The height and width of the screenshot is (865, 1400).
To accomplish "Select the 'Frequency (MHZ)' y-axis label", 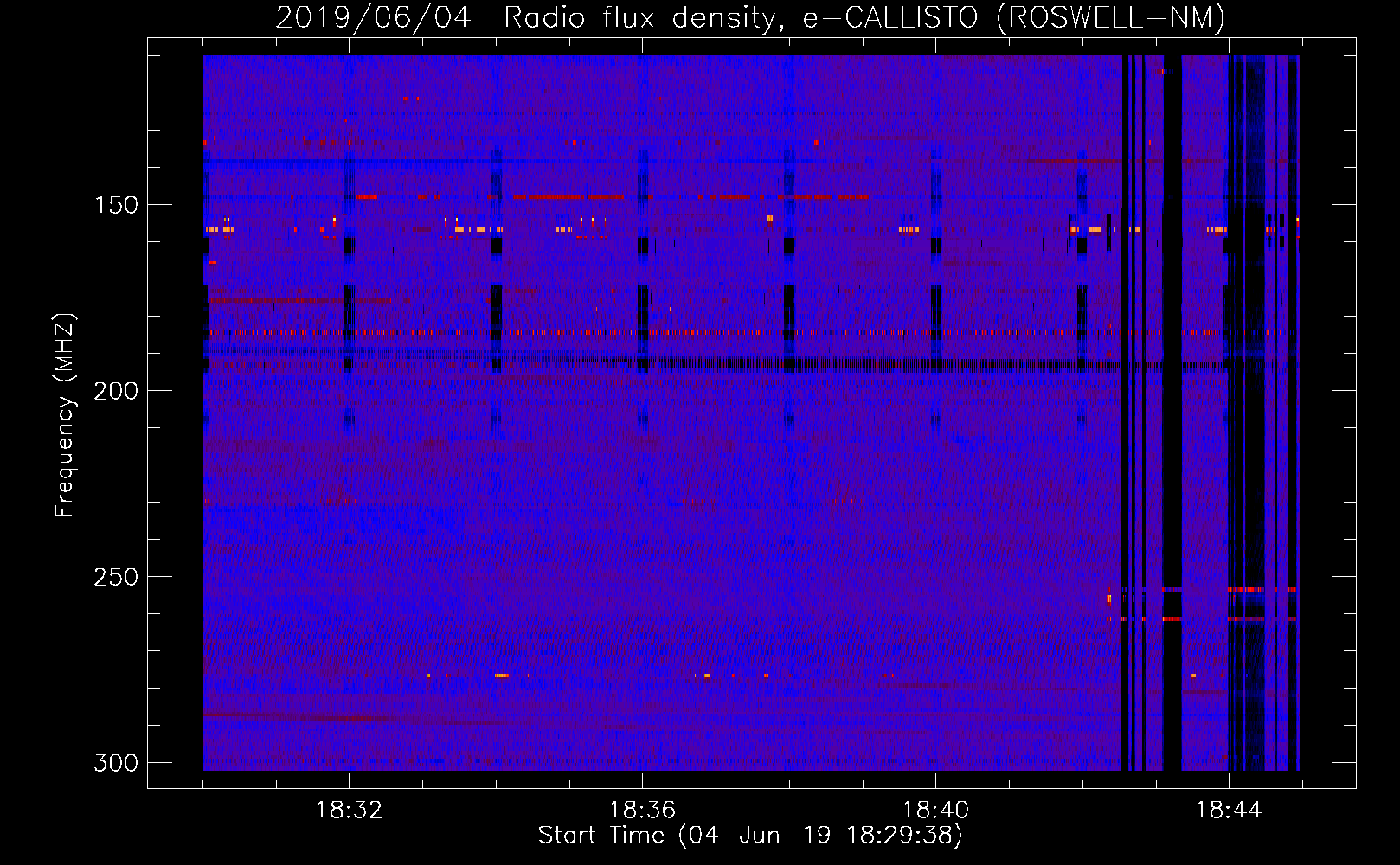I will [65, 415].
